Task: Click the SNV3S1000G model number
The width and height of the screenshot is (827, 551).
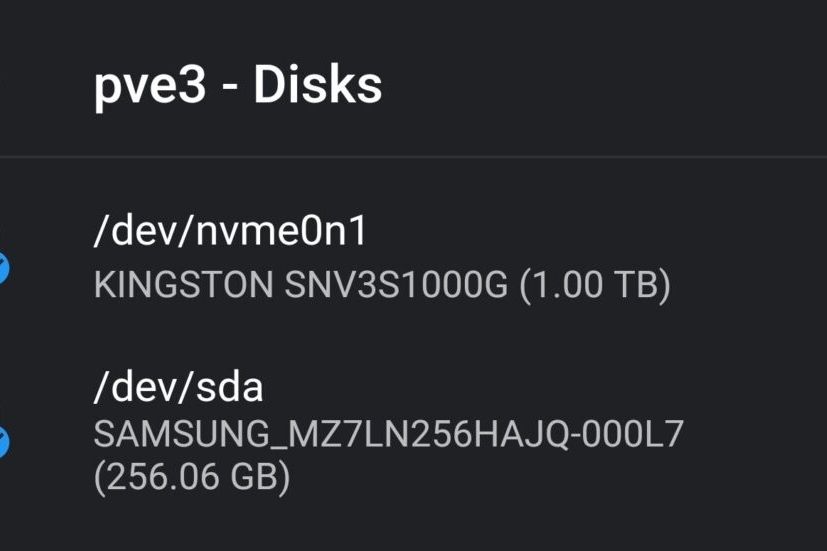Action: coord(396,285)
